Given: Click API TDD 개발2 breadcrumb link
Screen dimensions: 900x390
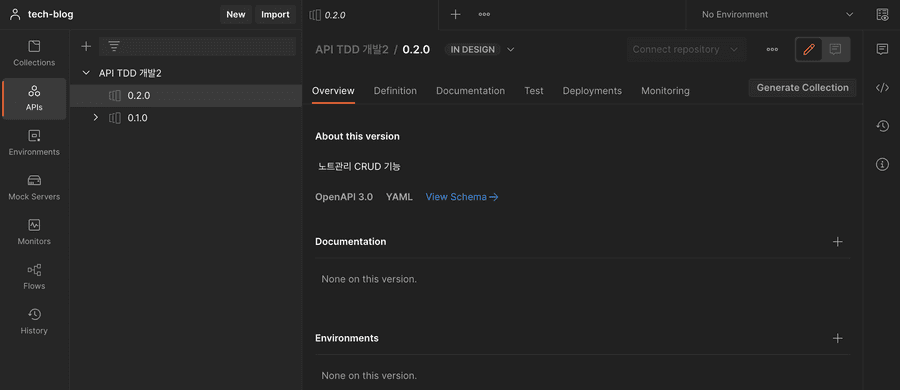Looking at the screenshot, I should pyautogui.click(x=352, y=49).
